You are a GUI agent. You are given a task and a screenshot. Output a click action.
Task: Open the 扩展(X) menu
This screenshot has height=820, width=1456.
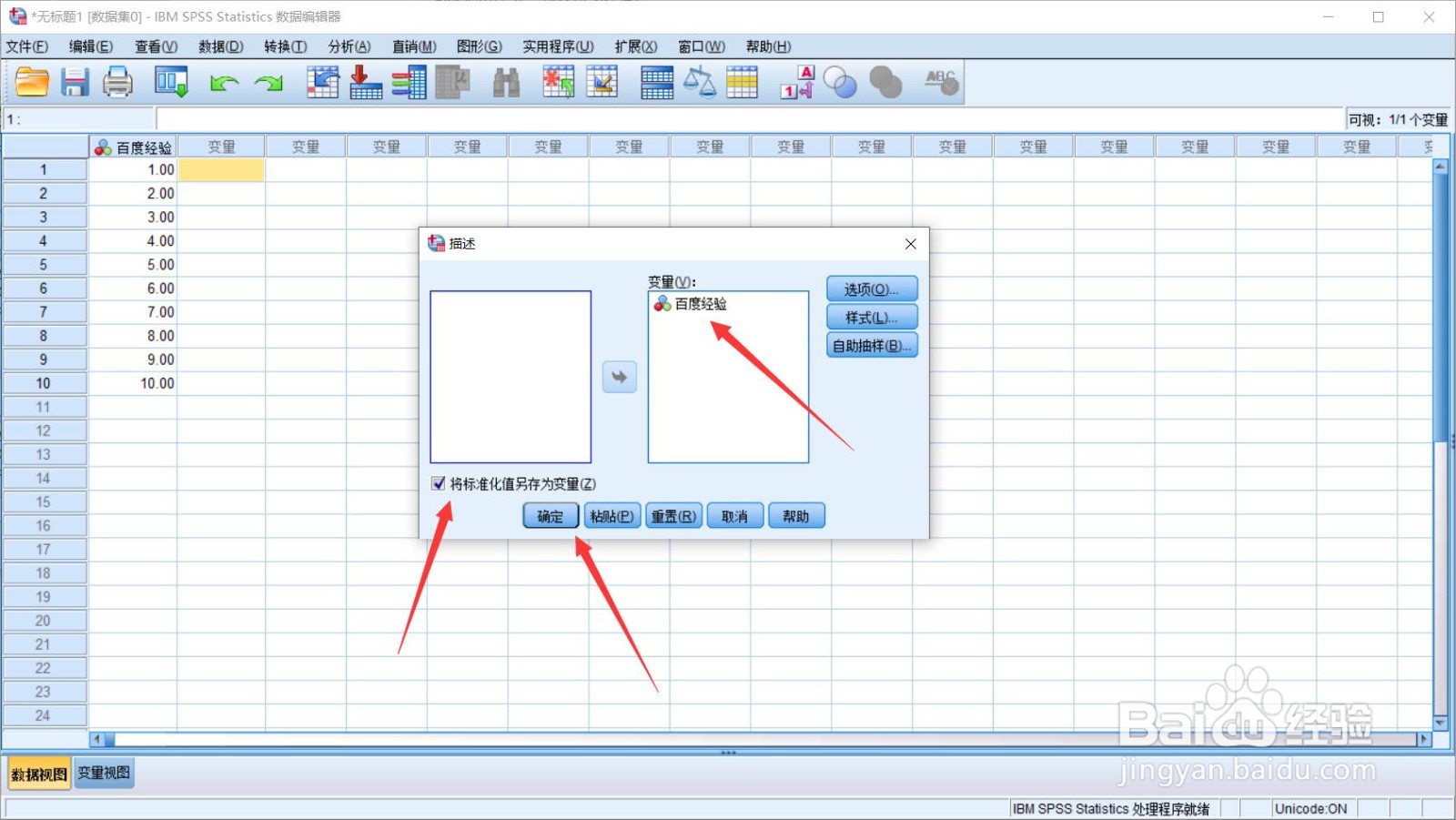(x=635, y=46)
